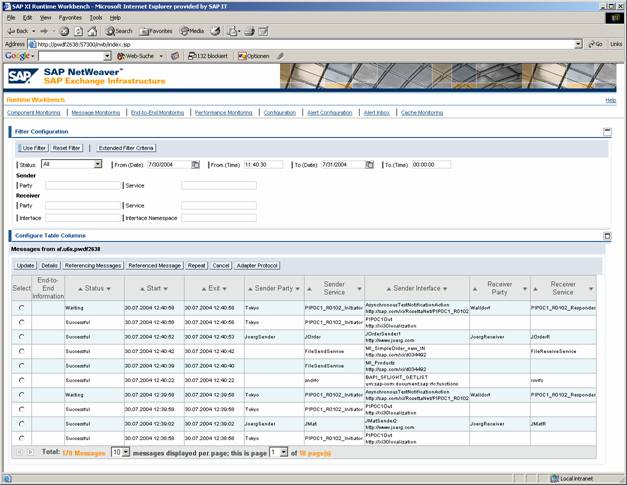
Task: Open Web-Suche dropdown arrow
Action: click(x=161, y=56)
